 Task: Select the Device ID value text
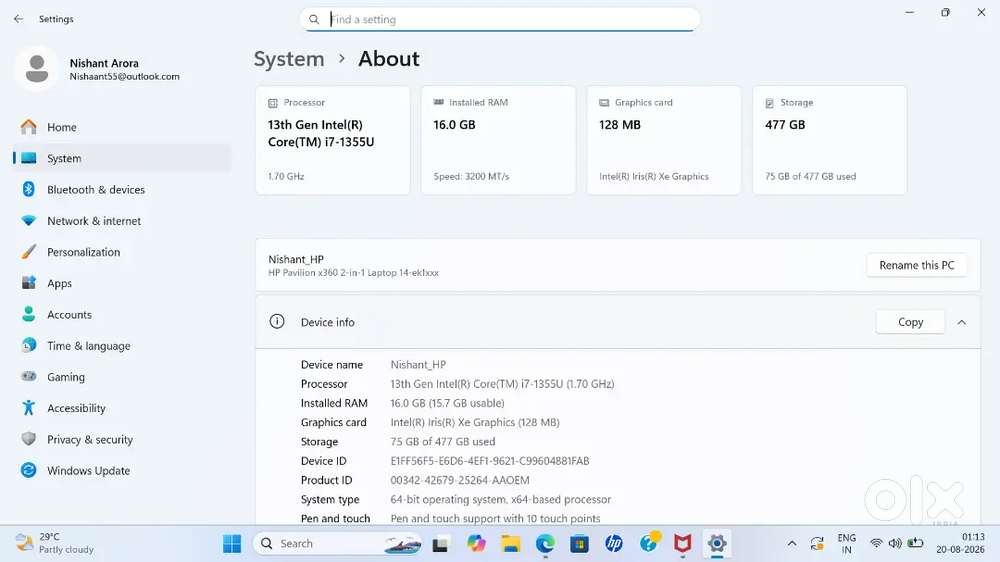490,461
